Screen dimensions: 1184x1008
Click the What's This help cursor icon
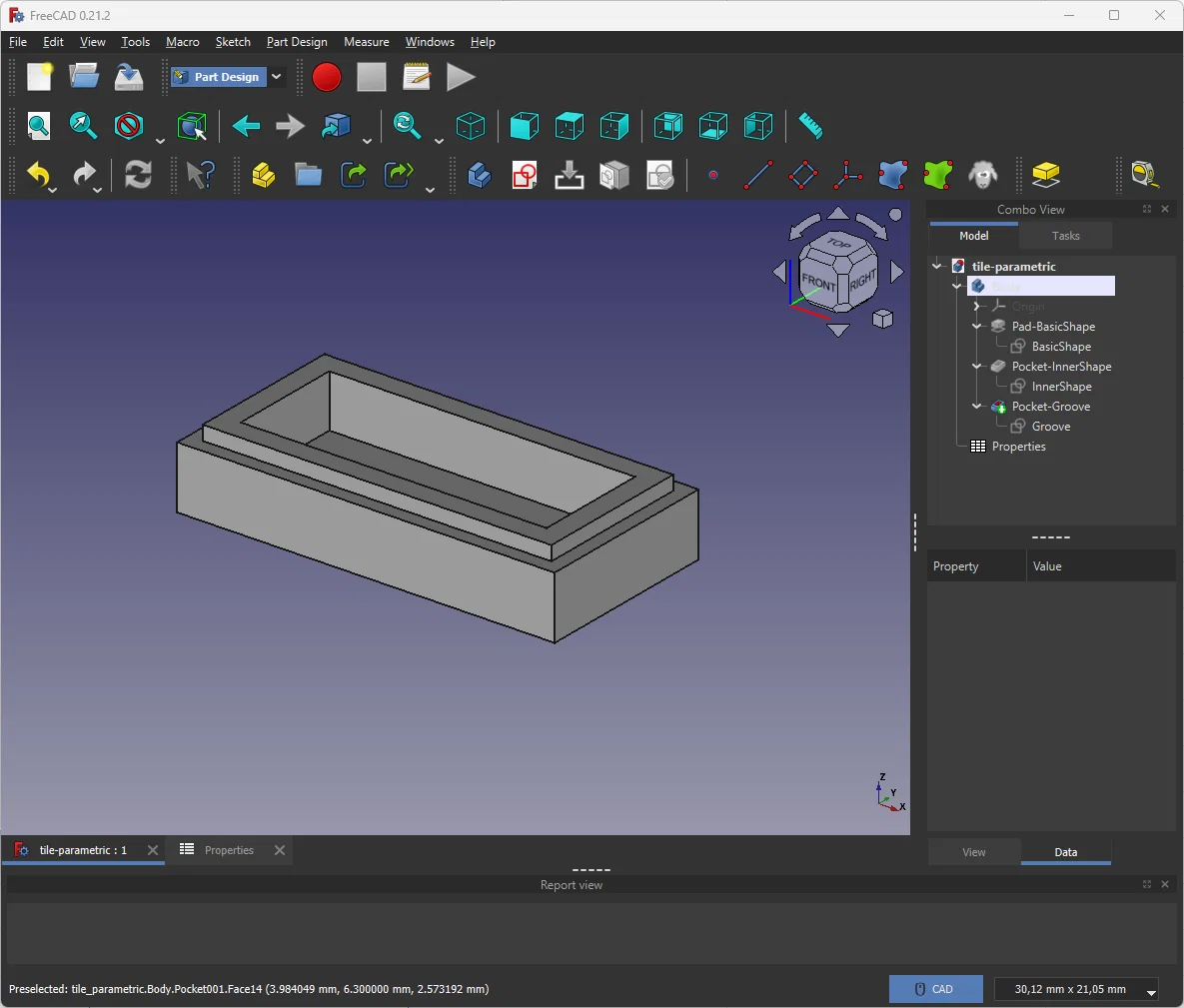tap(201, 176)
